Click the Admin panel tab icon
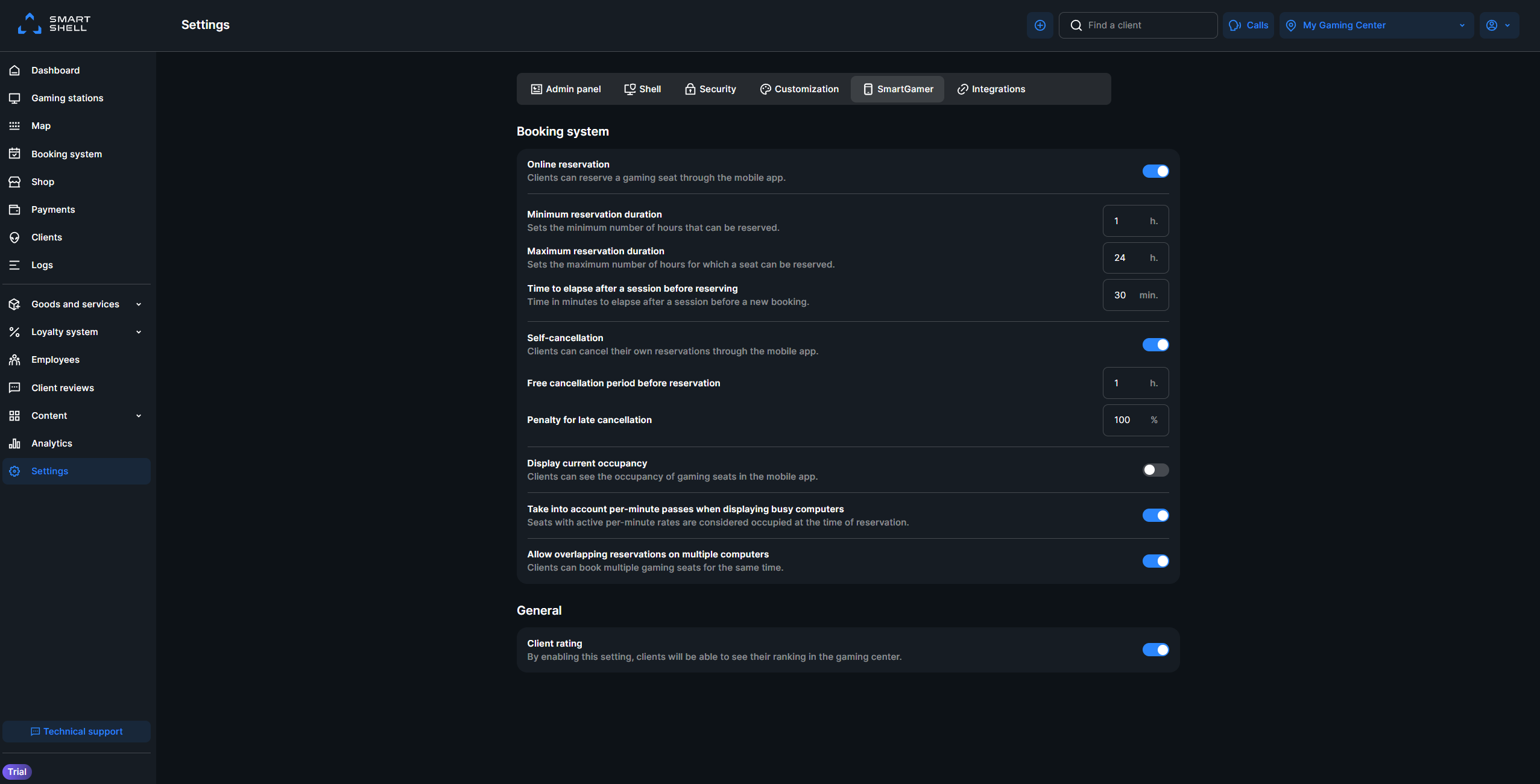Viewport: 1540px width, 784px height. click(536, 89)
